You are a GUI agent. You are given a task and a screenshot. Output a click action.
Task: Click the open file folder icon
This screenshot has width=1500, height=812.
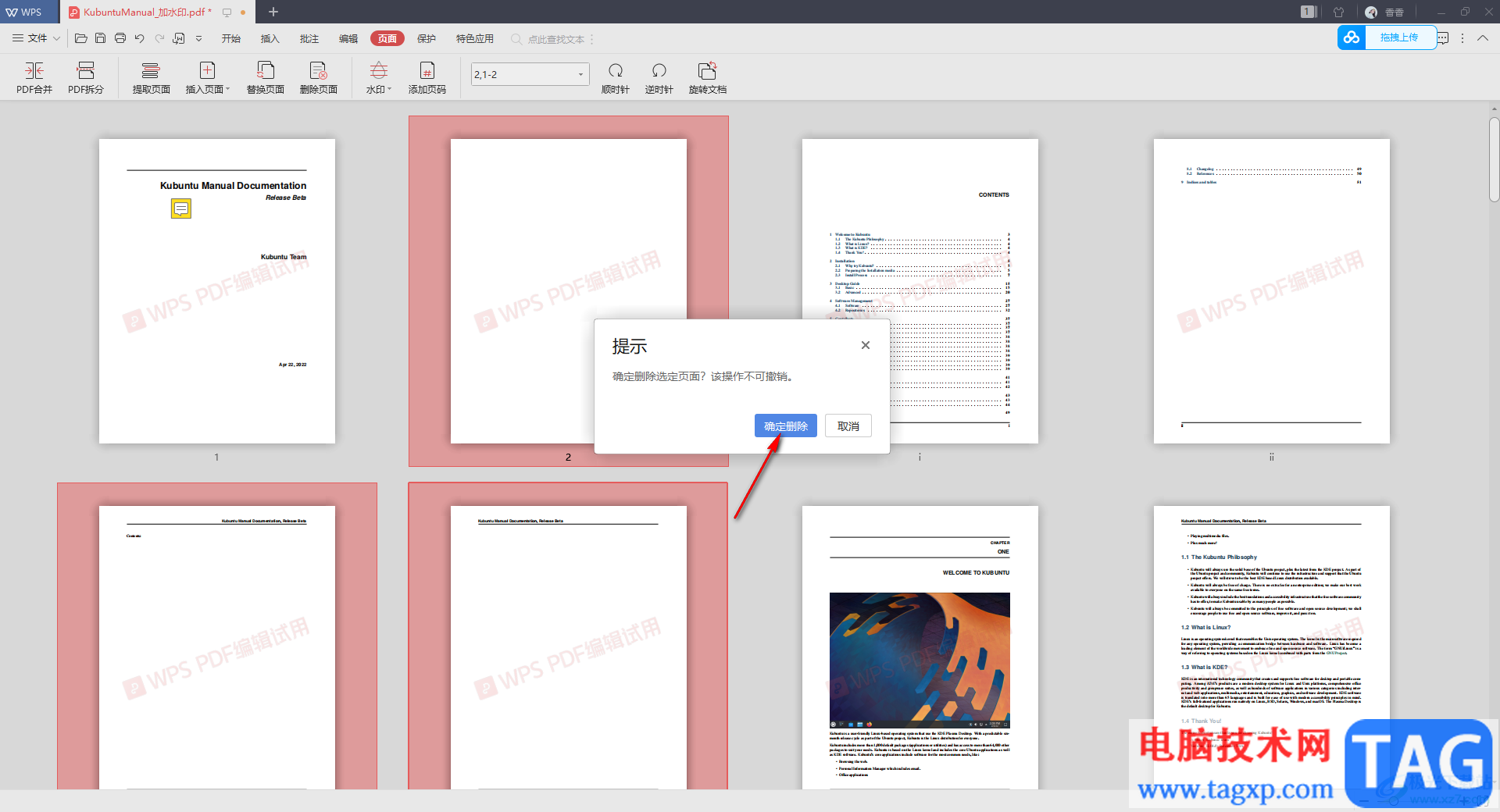(x=80, y=37)
